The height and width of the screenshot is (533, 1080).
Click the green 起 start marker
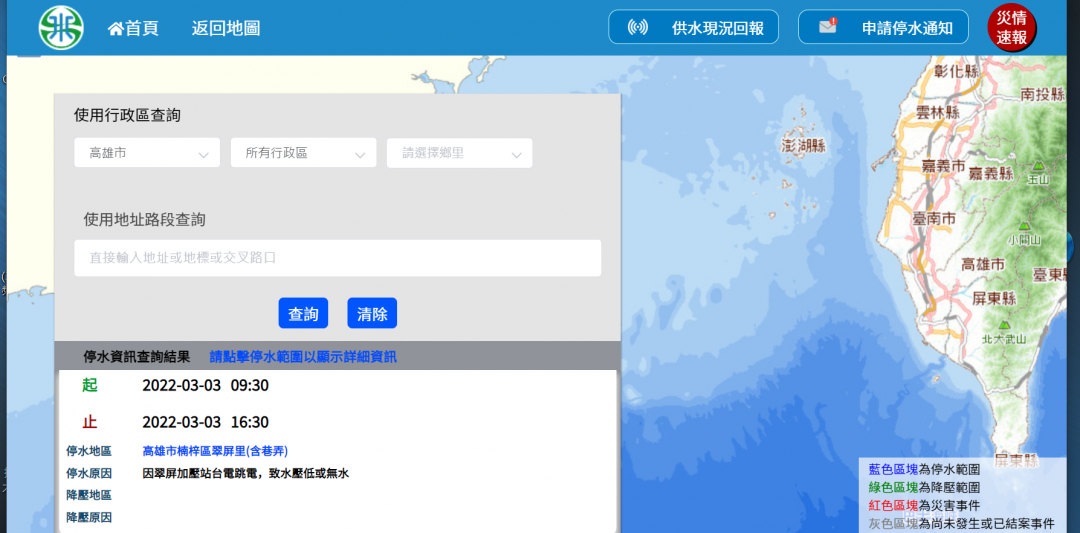(90, 386)
